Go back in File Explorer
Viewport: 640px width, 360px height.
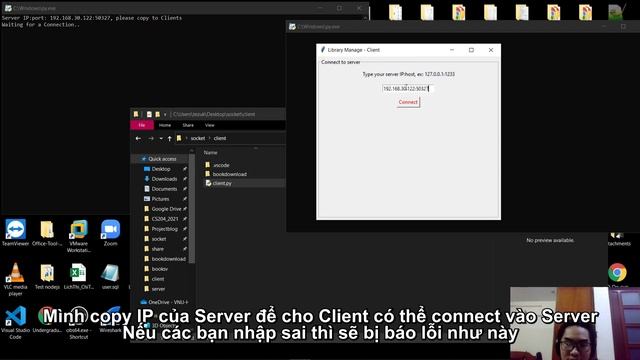[138, 138]
